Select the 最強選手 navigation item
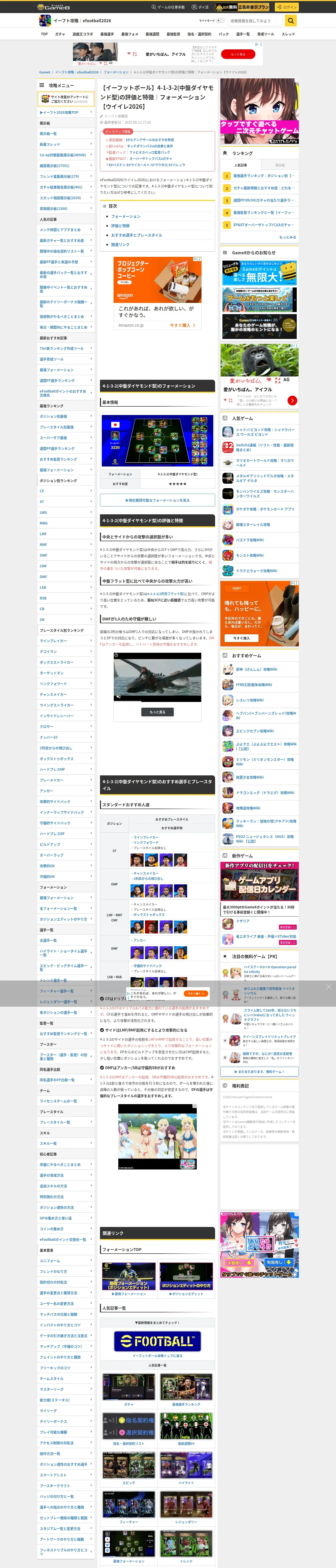The width and height of the screenshot is (336, 1568). point(107,34)
